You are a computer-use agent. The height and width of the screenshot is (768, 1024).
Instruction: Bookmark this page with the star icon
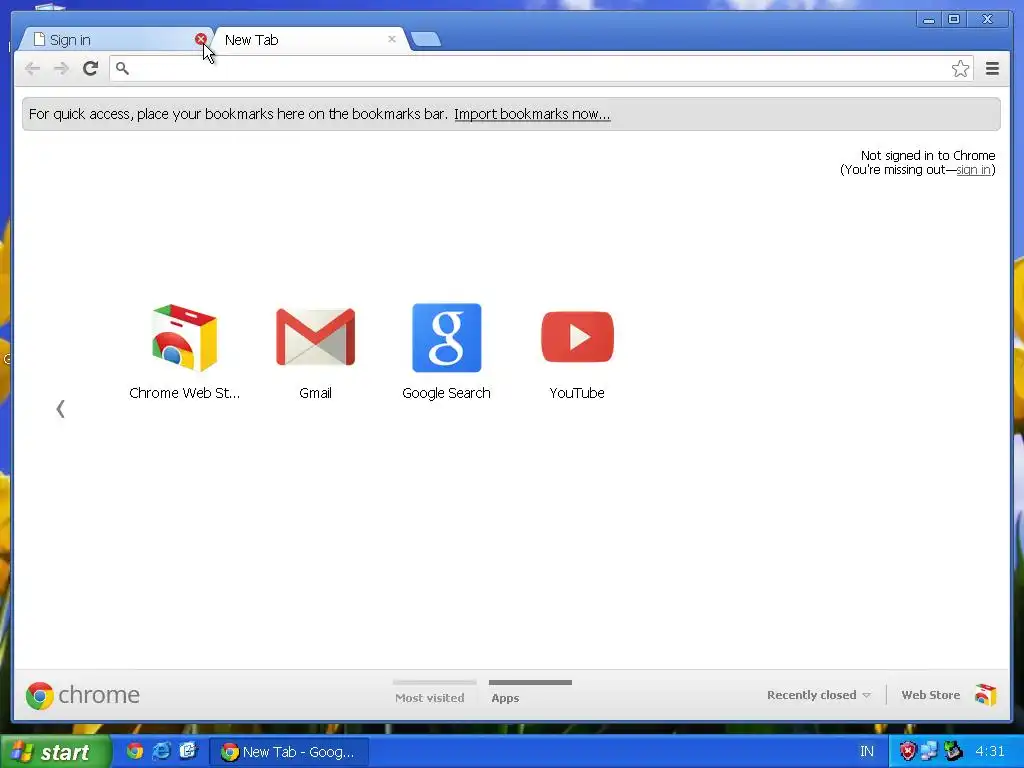click(960, 69)
